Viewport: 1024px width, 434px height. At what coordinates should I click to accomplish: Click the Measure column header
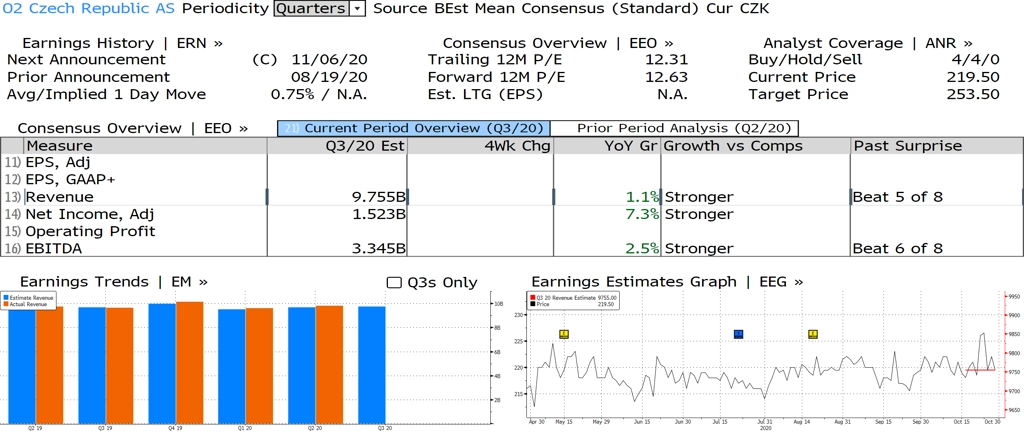[144, 146]
